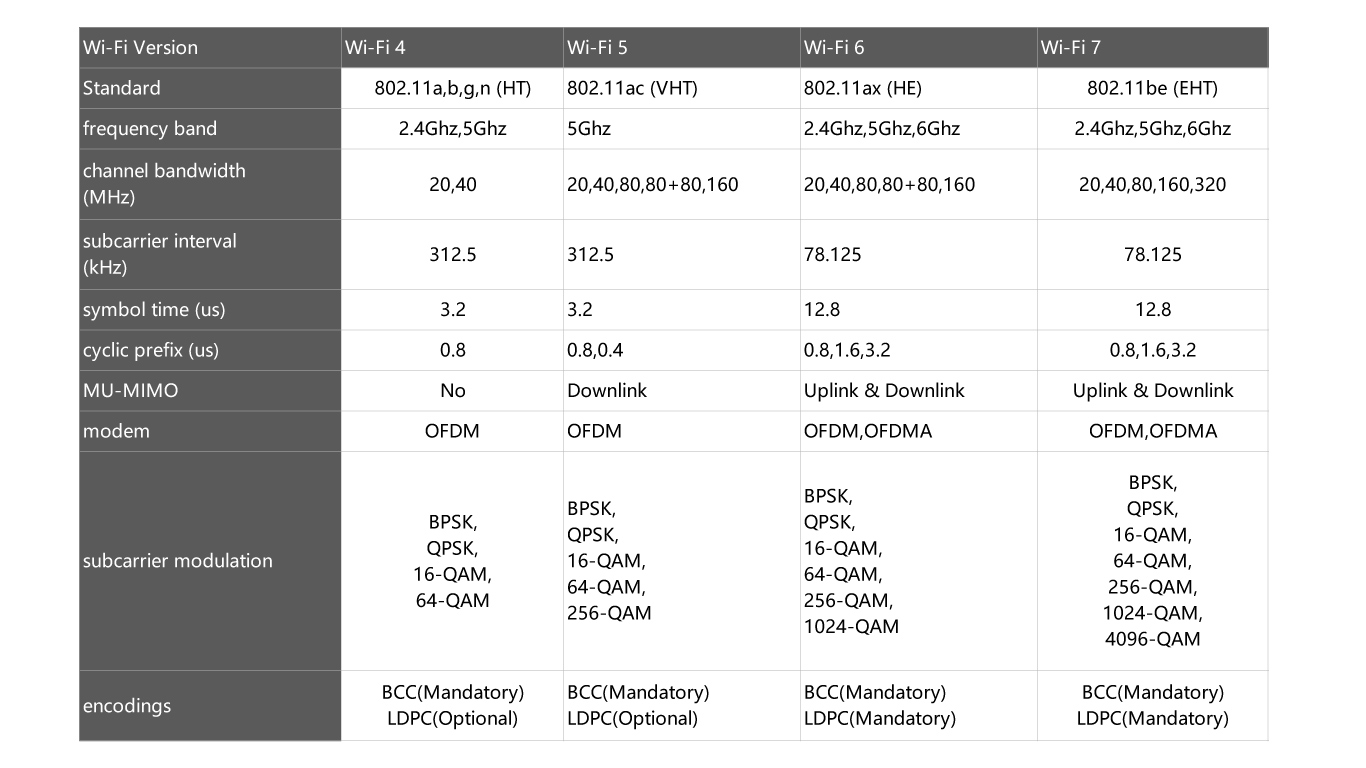Select the "4096-QAM" modulation entry for Wi-Fi 7
The width and height of the screenshot is (1366, 768).
point(1152,639)
